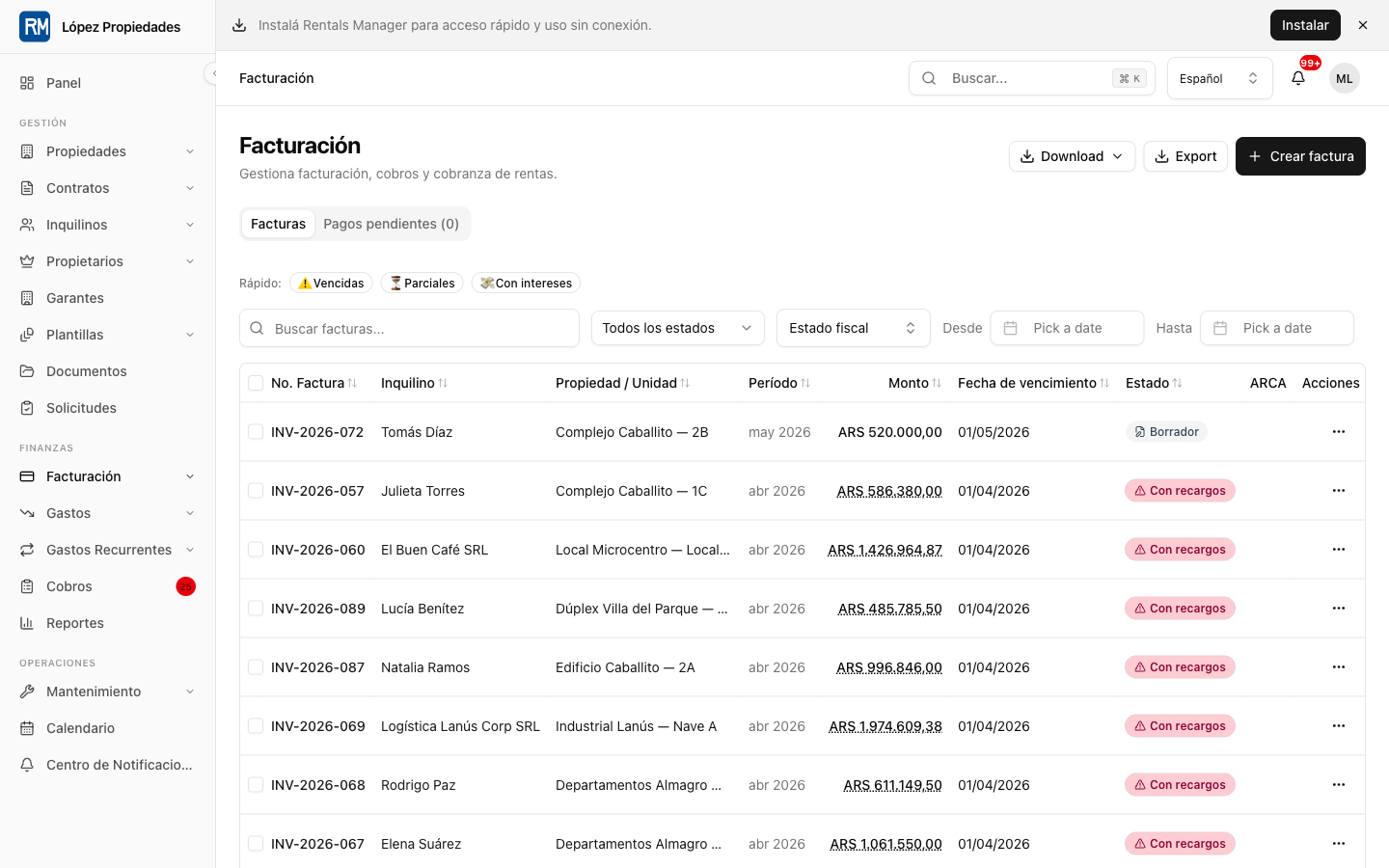The image size is (1389, 868).
Task: Check invoice INV-2026-057 row
Action: (x=256, y=491)
